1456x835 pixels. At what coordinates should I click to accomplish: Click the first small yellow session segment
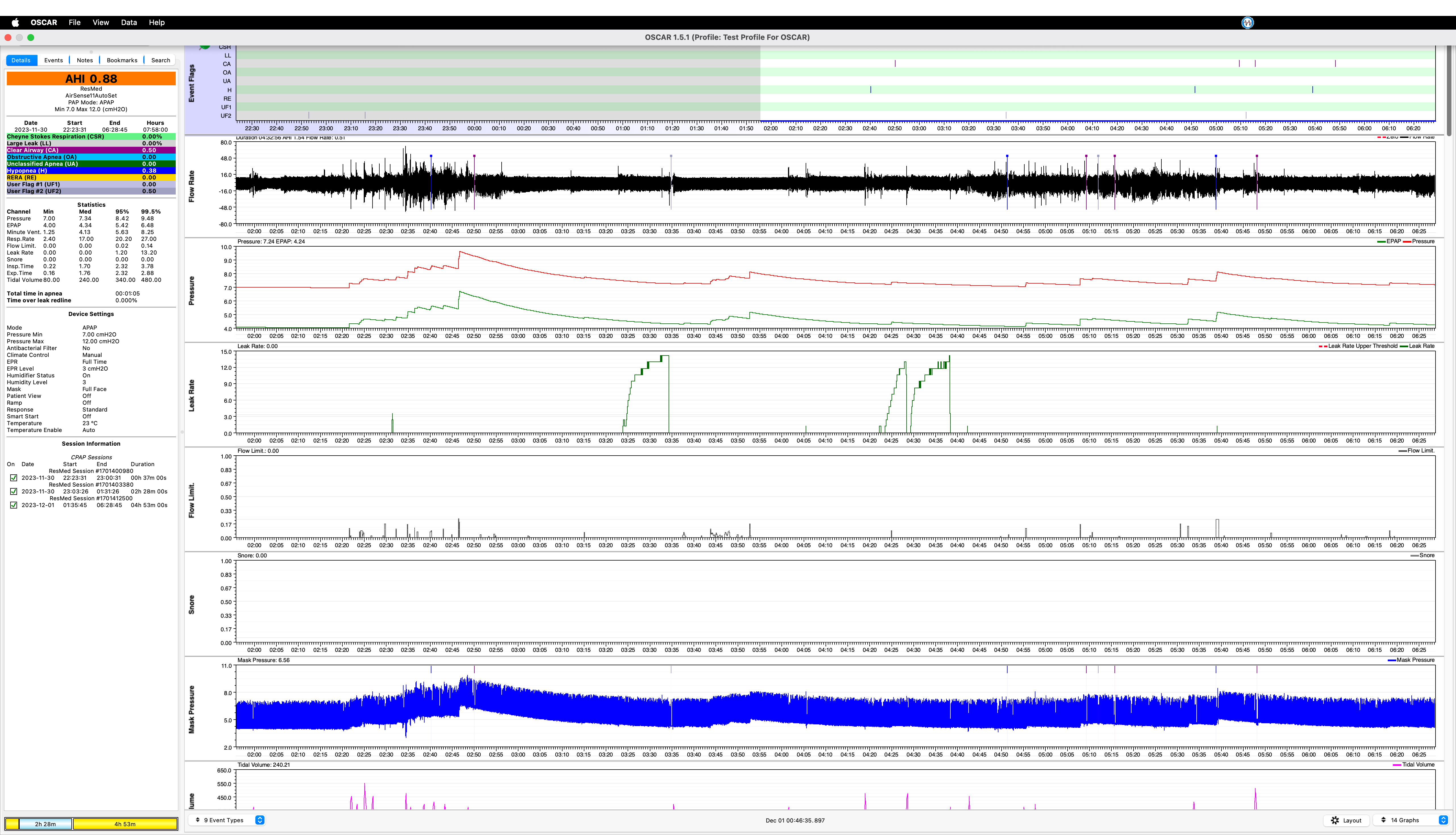(x=11, y=824)
